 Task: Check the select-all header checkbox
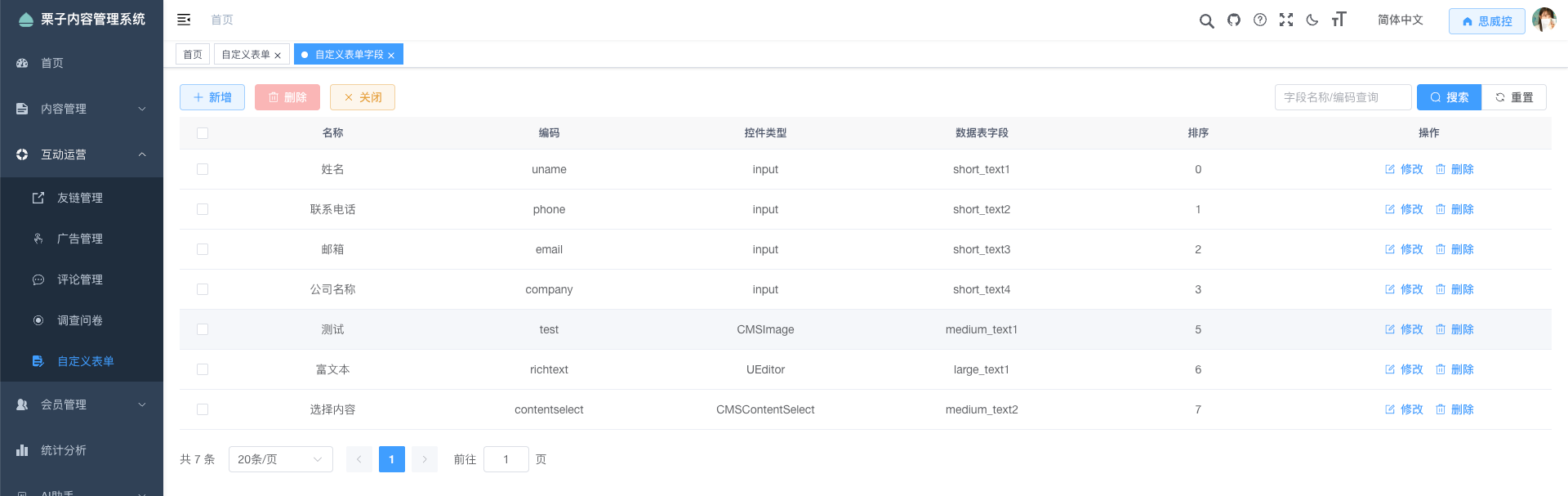[x=203, y=133]
